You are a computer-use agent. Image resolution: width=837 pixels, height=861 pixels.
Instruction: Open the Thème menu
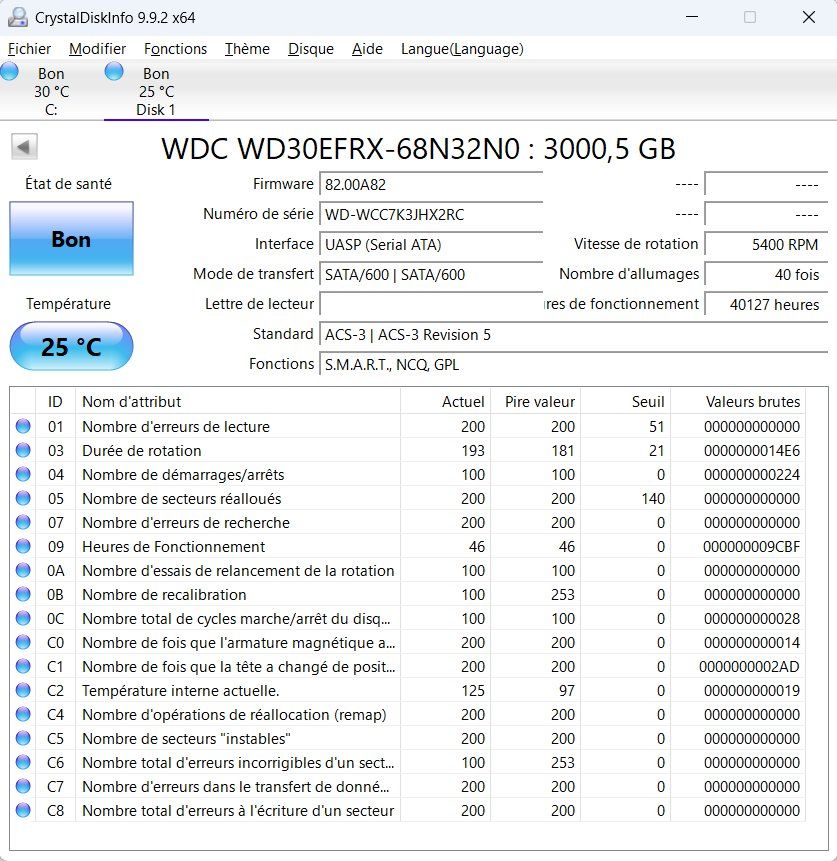247,49
